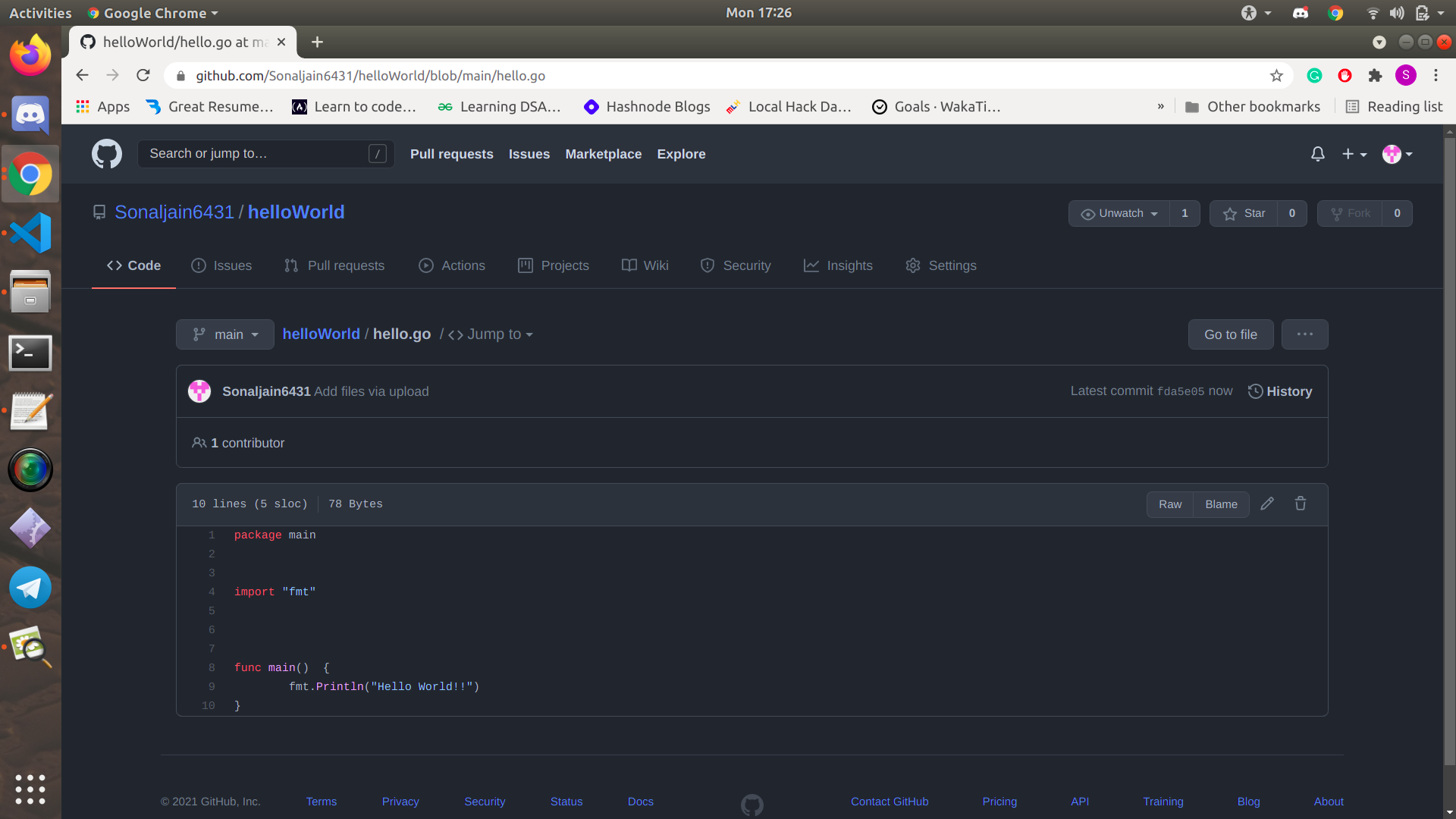Open the plus create-new dropdown

(x=1354, y=154)
